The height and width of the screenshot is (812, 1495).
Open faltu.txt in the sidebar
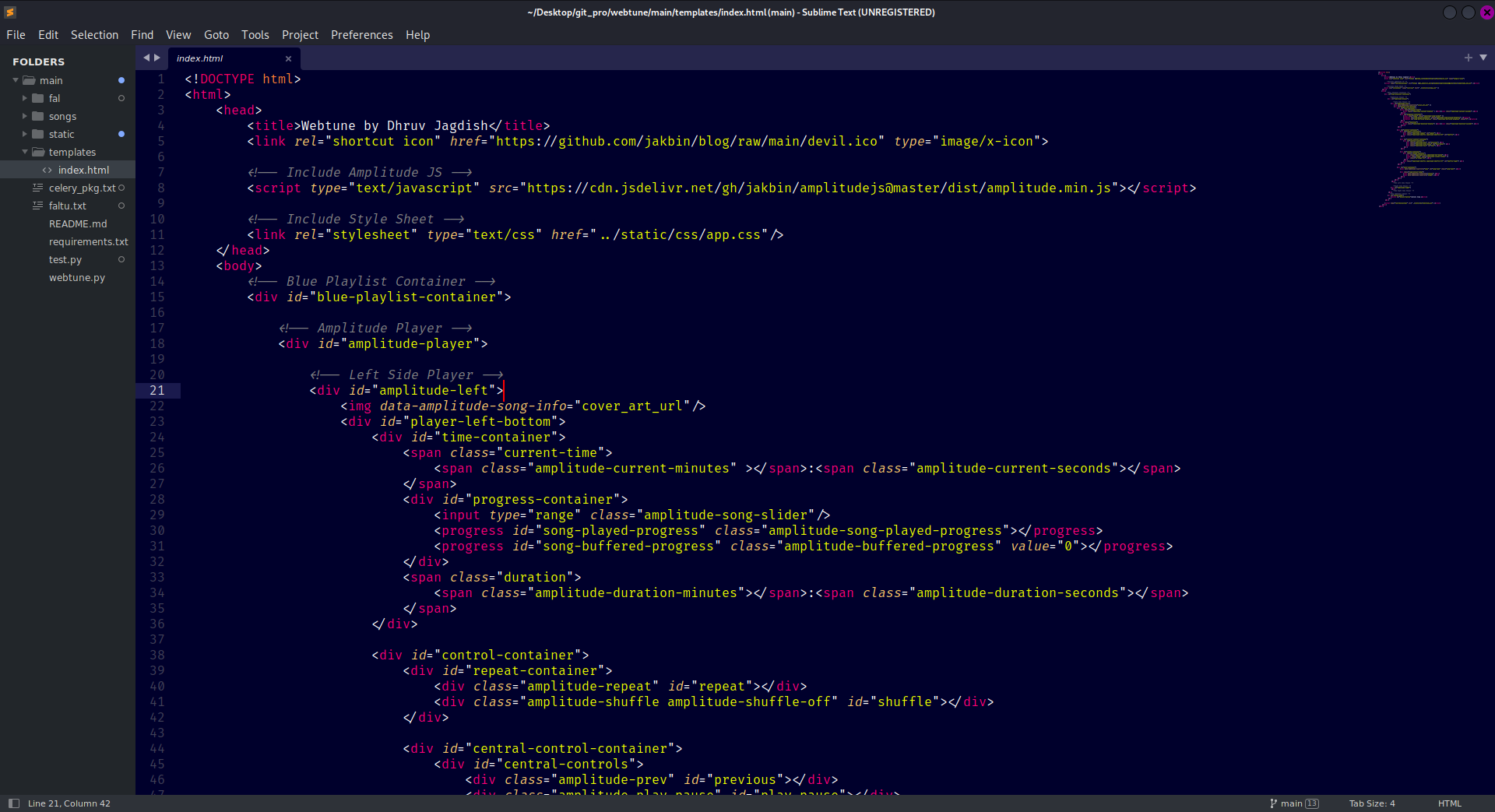[68, 206]
